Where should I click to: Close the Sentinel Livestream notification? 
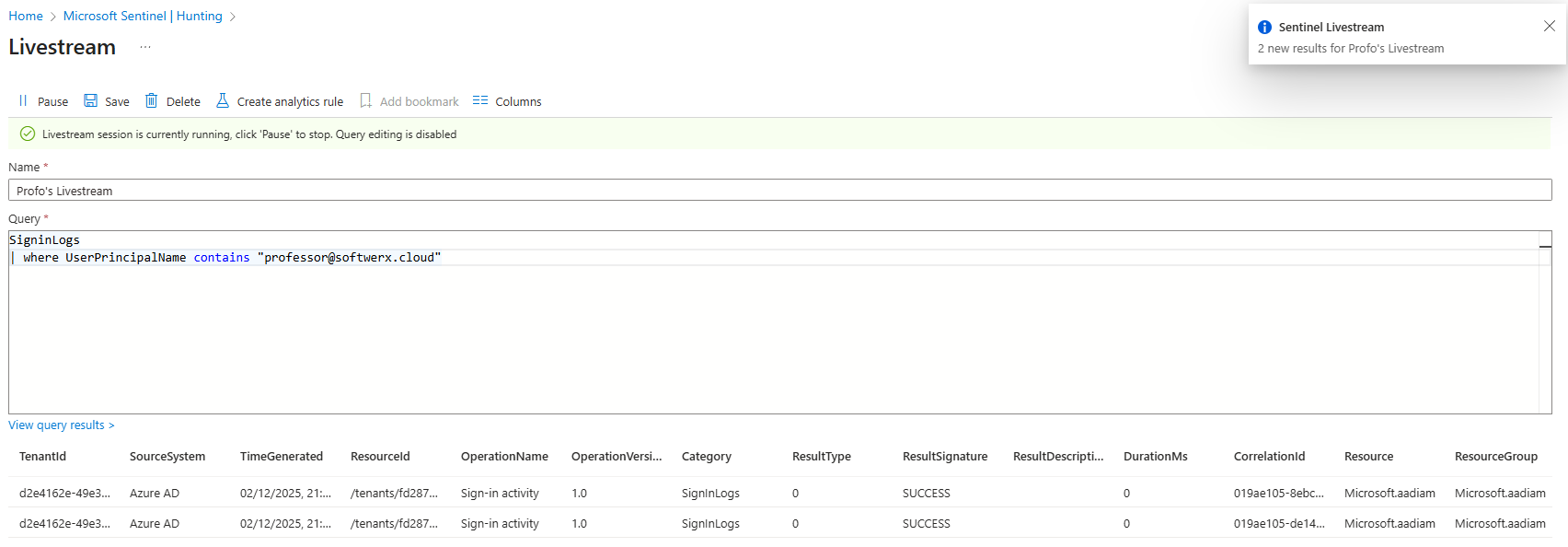[1550, 27]
